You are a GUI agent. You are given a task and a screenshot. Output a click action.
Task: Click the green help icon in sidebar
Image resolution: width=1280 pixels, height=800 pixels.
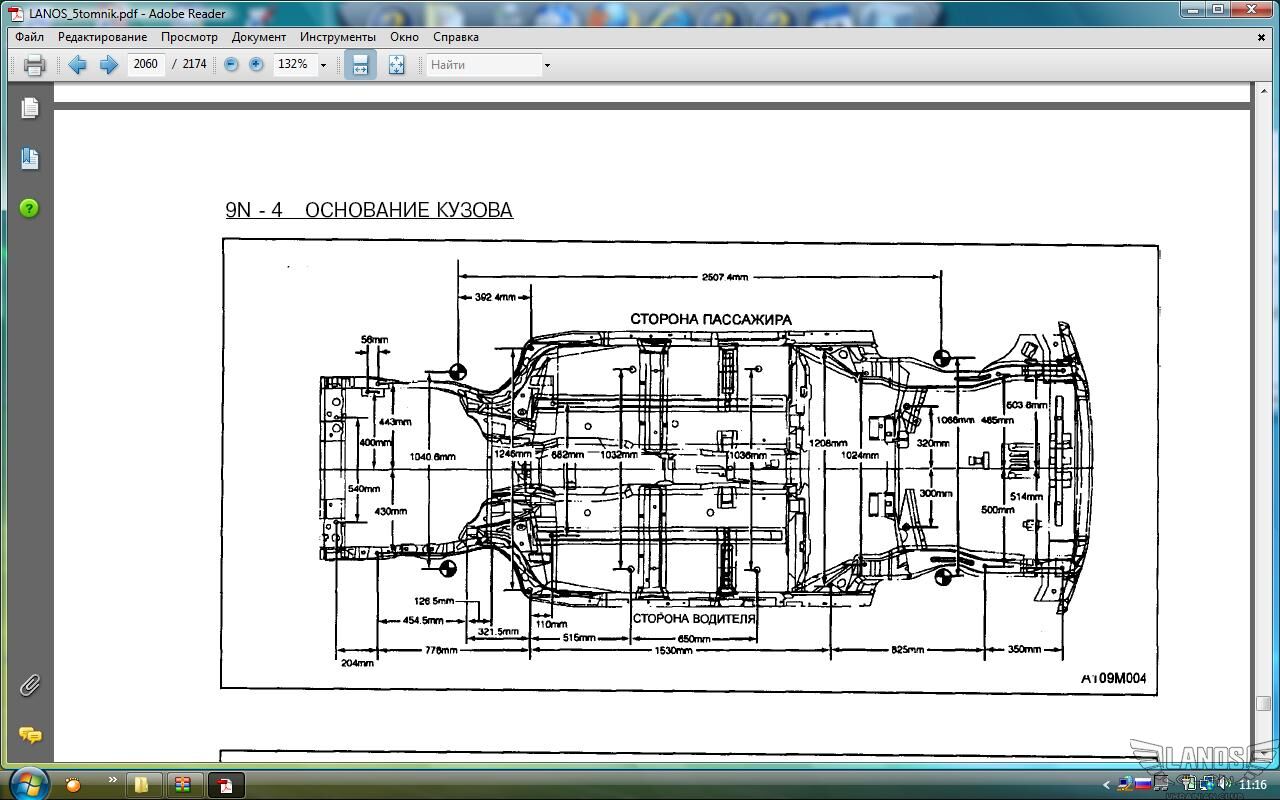29,208
